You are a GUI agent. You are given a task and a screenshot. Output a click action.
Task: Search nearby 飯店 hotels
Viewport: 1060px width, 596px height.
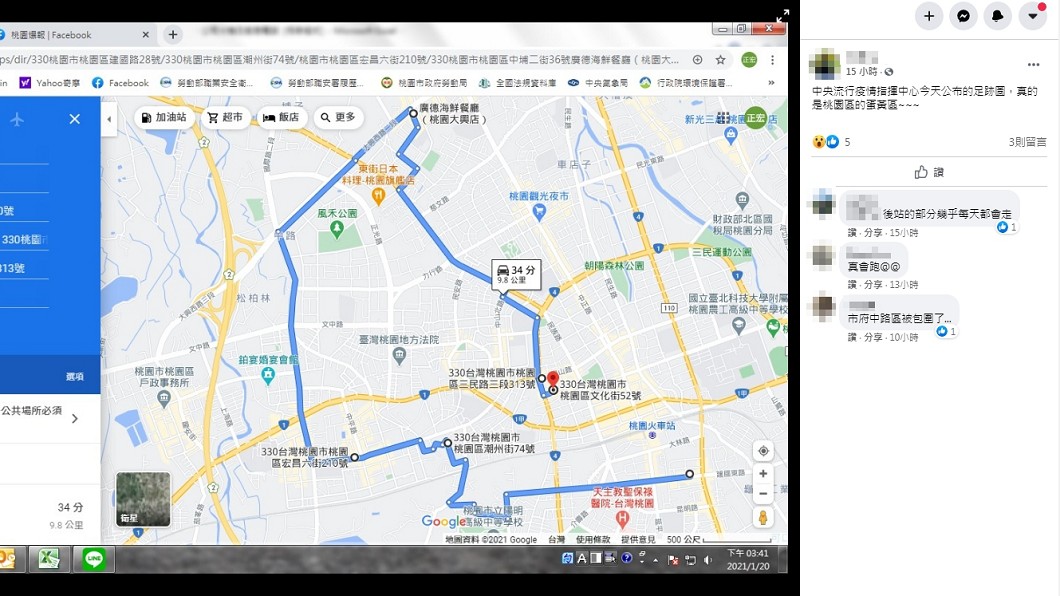tap(281, 118)
